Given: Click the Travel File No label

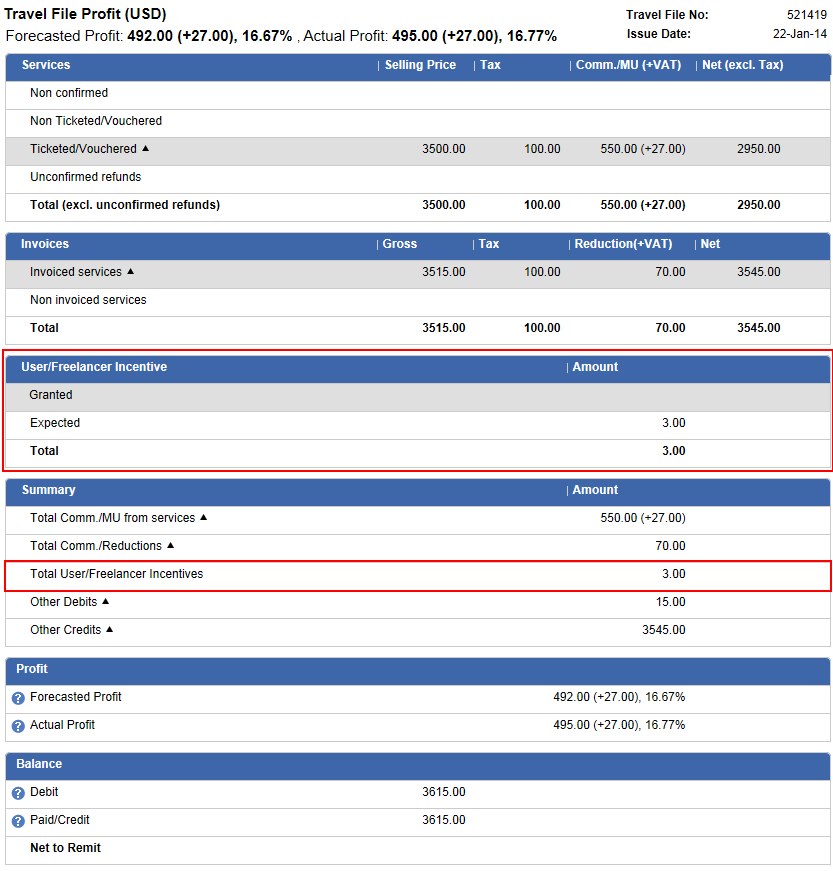Looking at the screenshot, I should coord(667,15).
